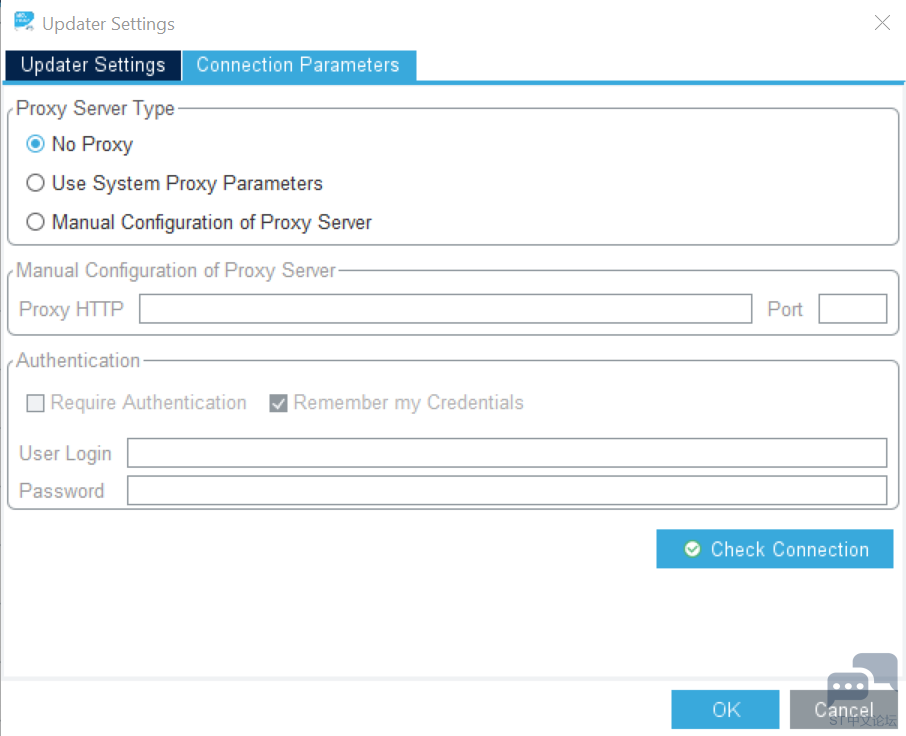Click into the Password field

click(x=507, y=490)
